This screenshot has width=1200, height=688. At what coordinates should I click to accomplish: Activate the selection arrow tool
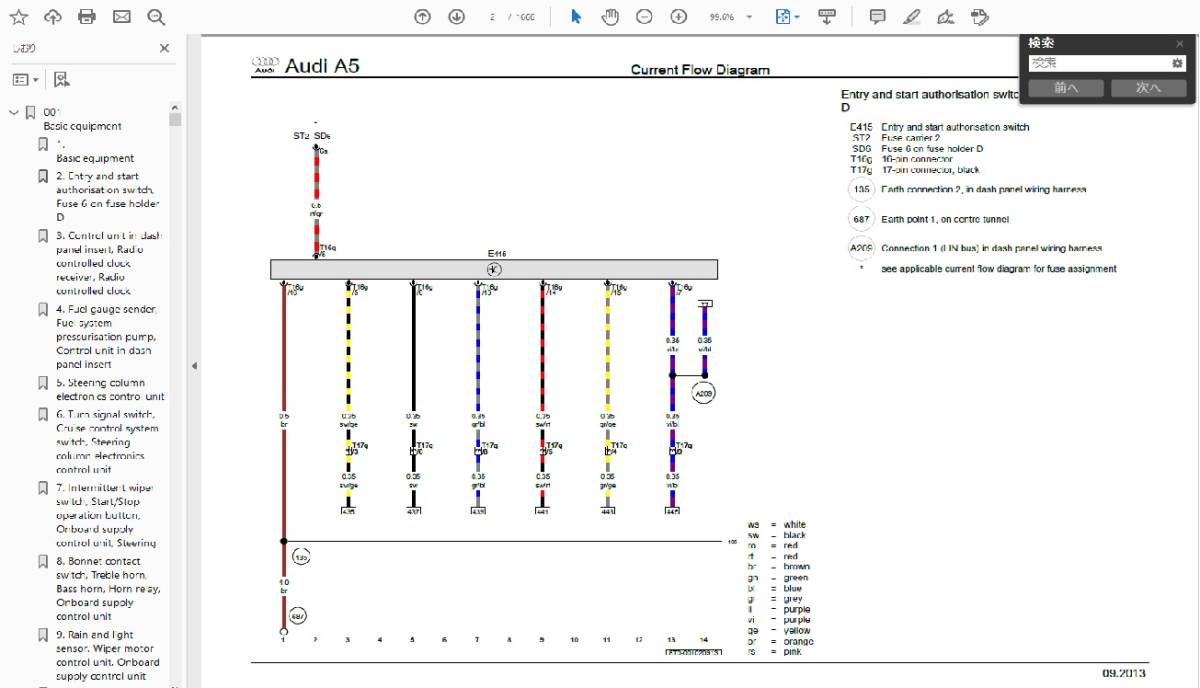click(x=576, y=17)
